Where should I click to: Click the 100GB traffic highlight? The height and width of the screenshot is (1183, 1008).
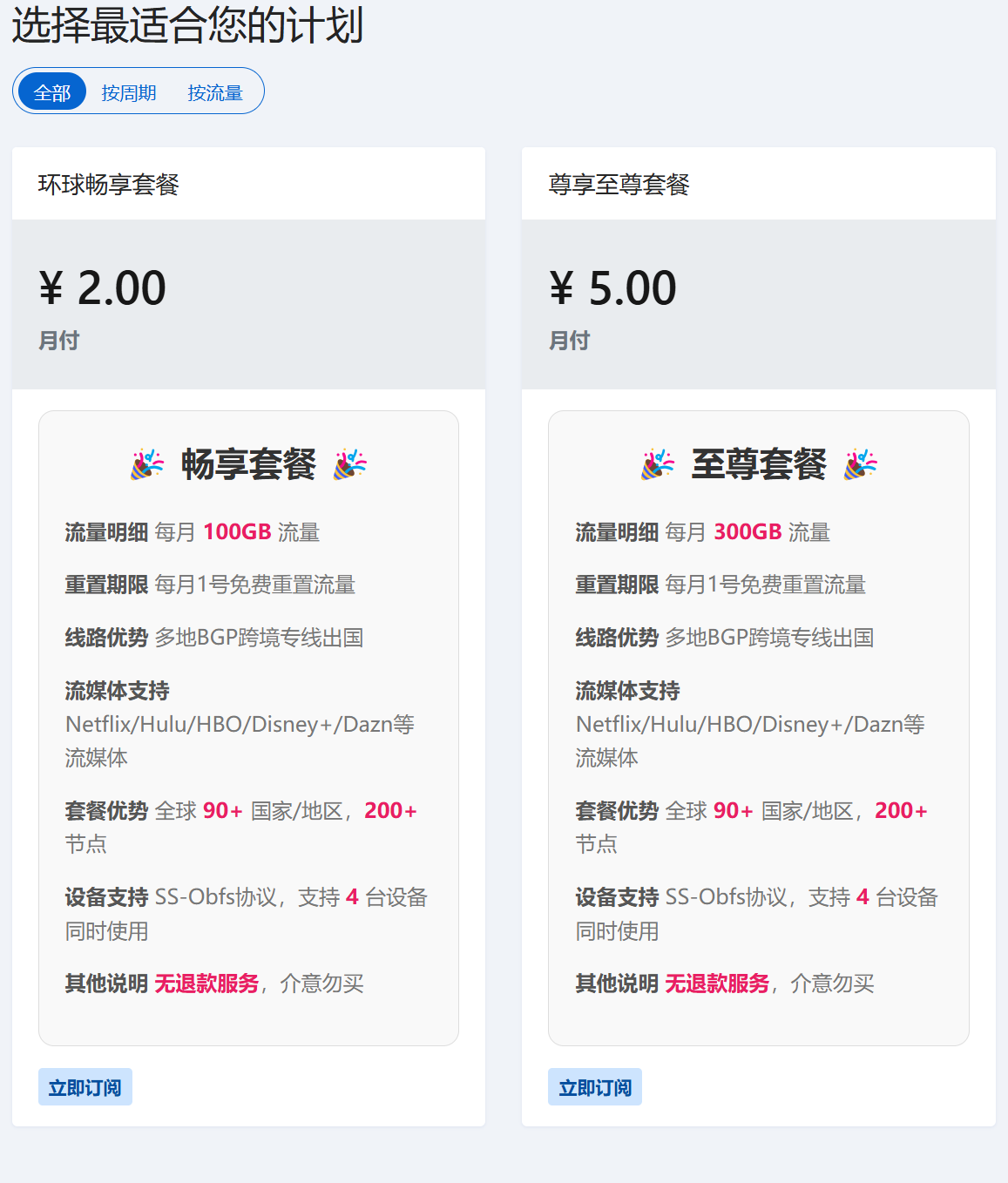tap(238, 532)
